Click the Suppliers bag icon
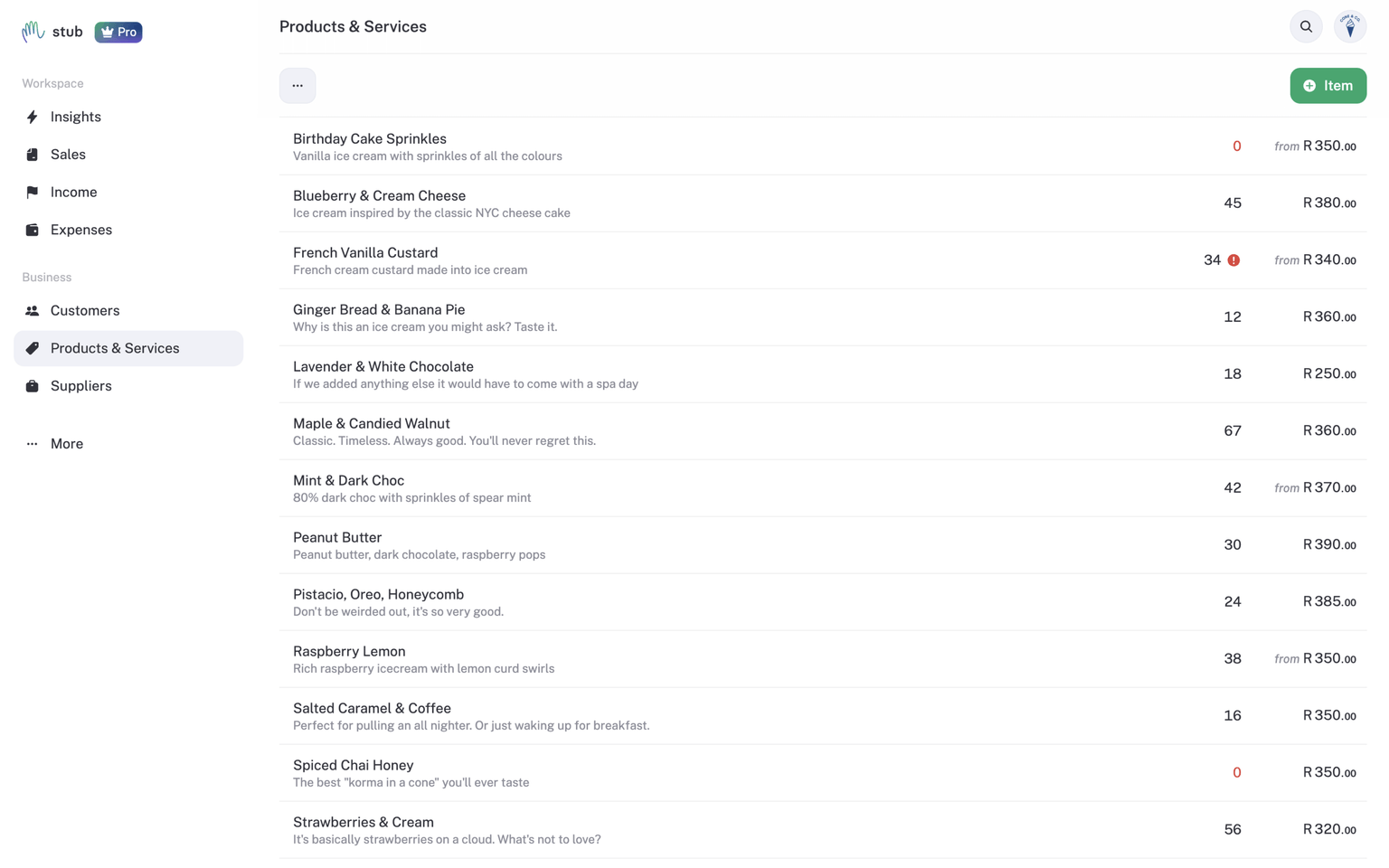The width and height of the screenshot is (1389, 868). [33, 386]
